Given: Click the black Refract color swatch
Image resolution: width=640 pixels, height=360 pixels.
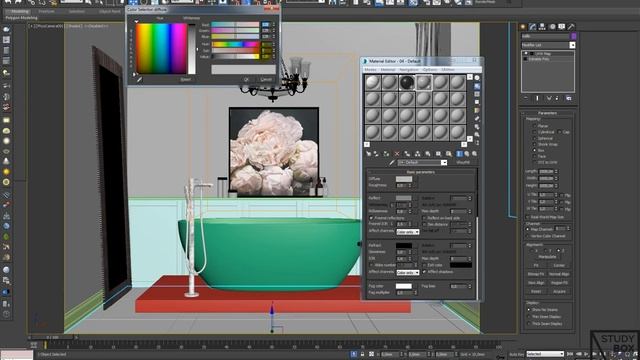Looking at the screenshot, I should pos(404,246).
